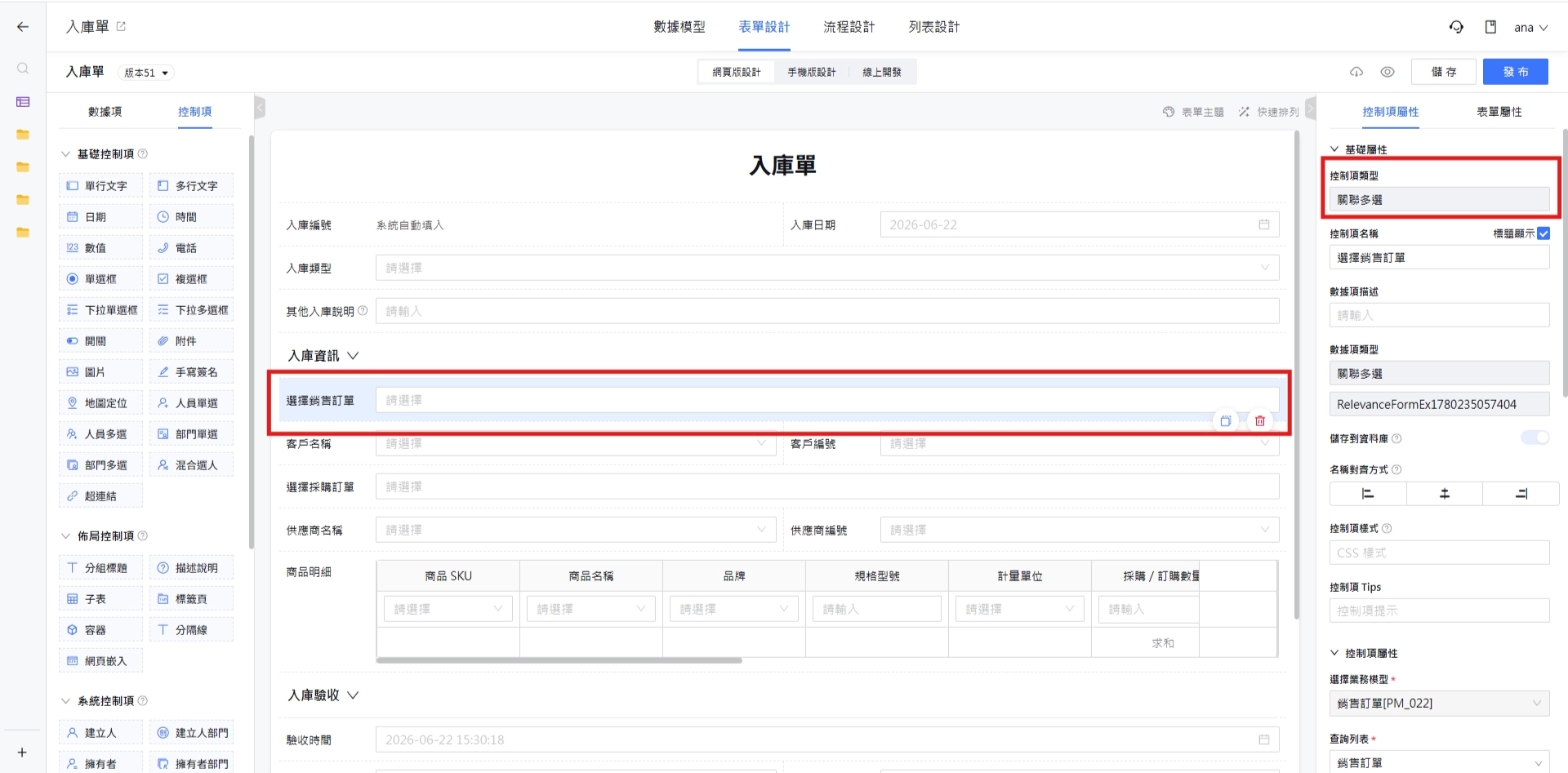The image size is (1568, 773).
Task: Click the 儲存 button
Action: click(x=1444, y=72)
